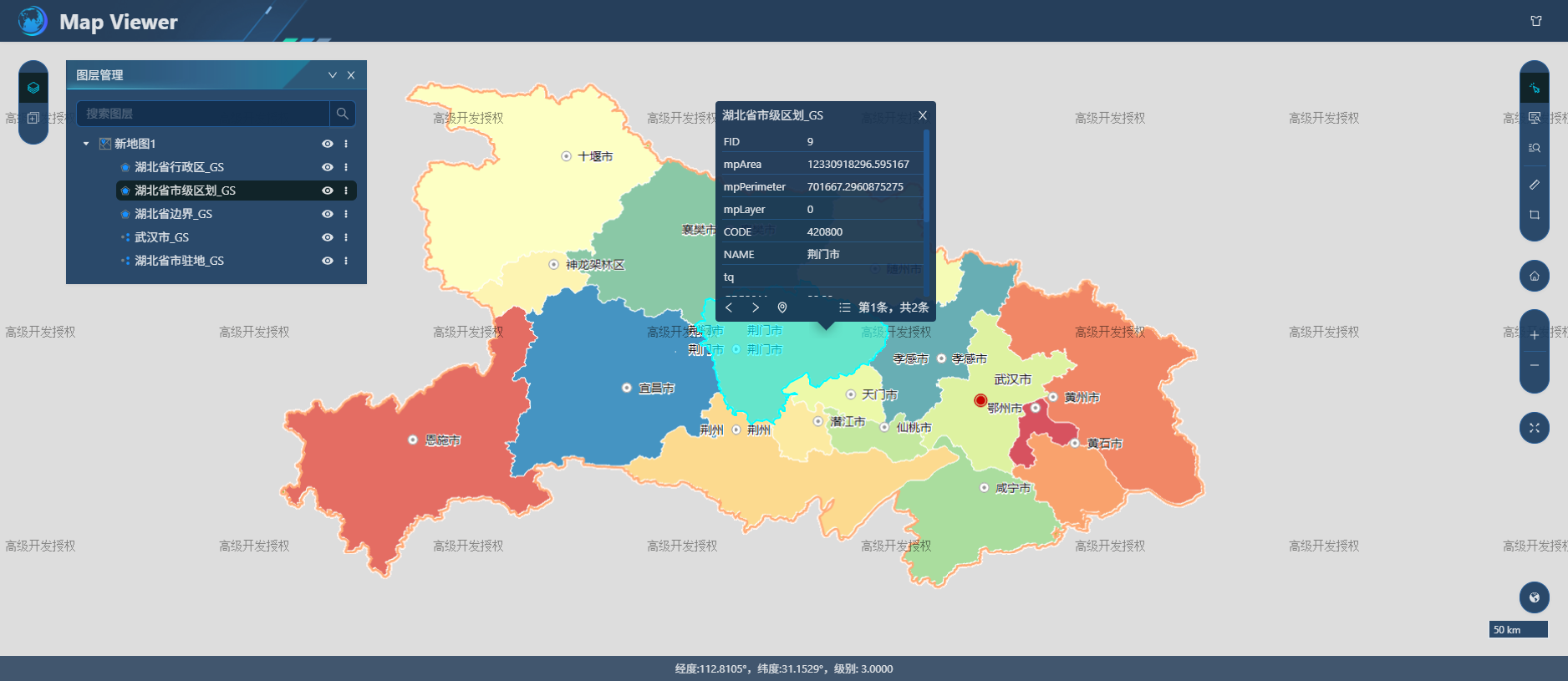This screenshot has height=681, width=1568.
Task: Toggle visibility of 武汉市_GS layer
Action: click(x=328, y=237)
